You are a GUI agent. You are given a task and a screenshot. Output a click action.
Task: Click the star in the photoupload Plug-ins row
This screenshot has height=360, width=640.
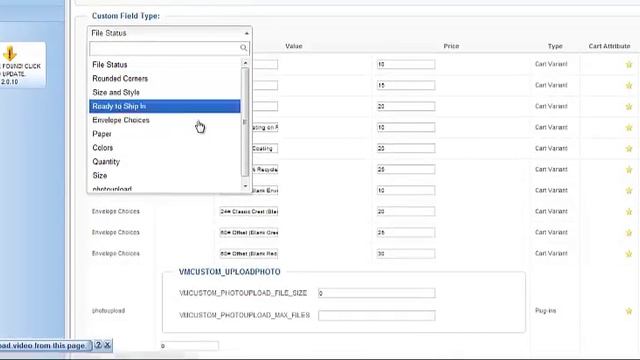(x=629, y=311)
